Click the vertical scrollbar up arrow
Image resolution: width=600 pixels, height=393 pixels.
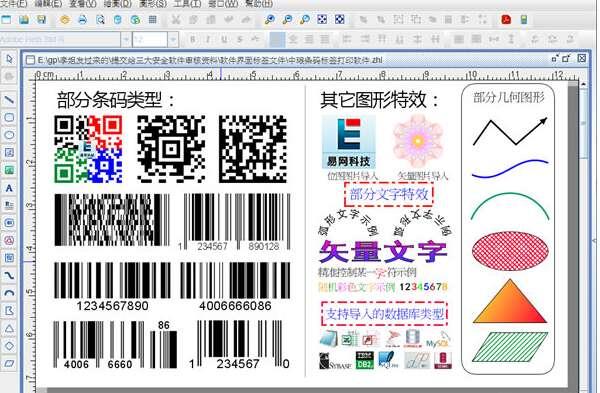(x=583, y=84)
